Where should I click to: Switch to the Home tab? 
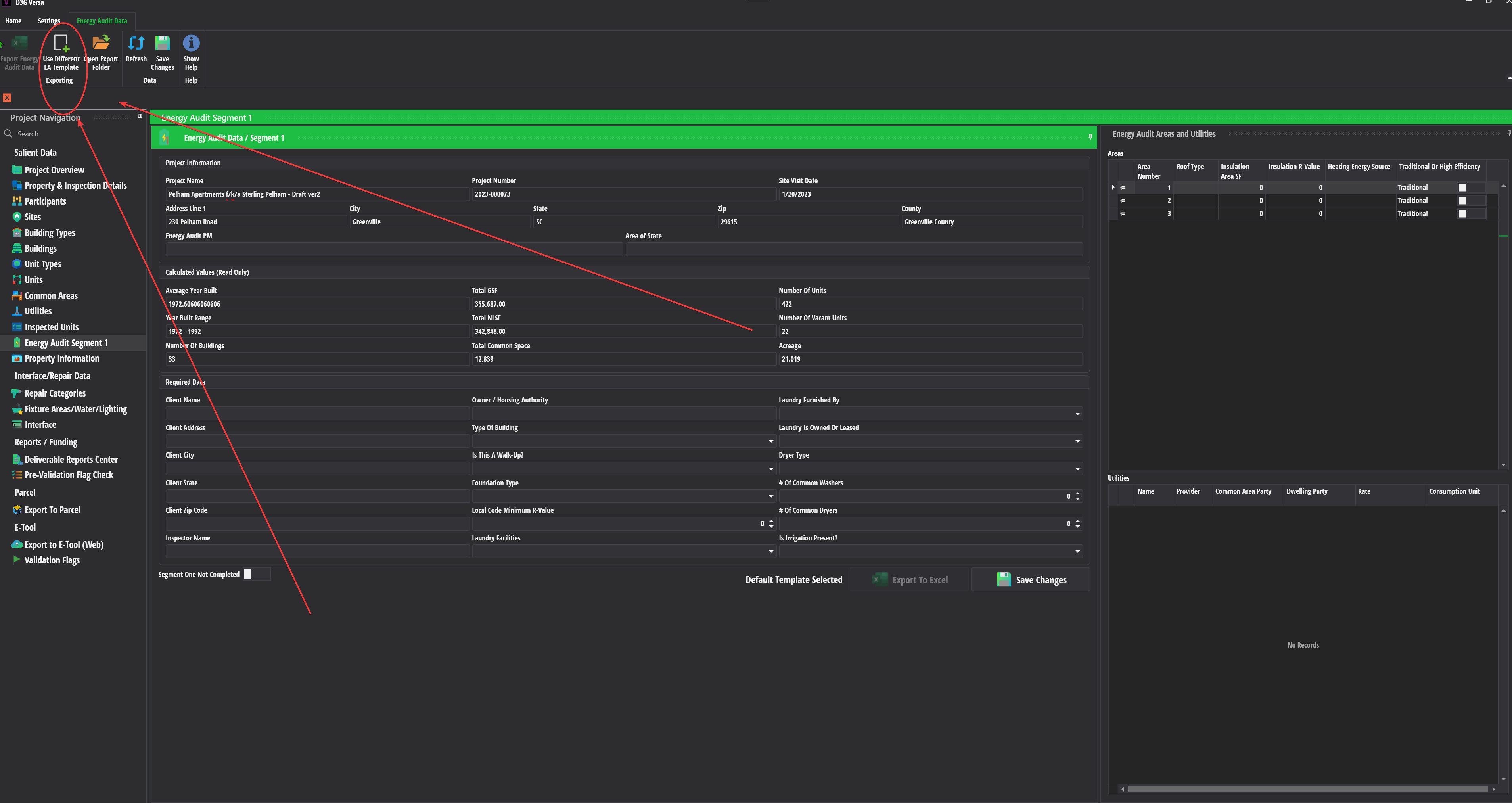coord(13,21)
